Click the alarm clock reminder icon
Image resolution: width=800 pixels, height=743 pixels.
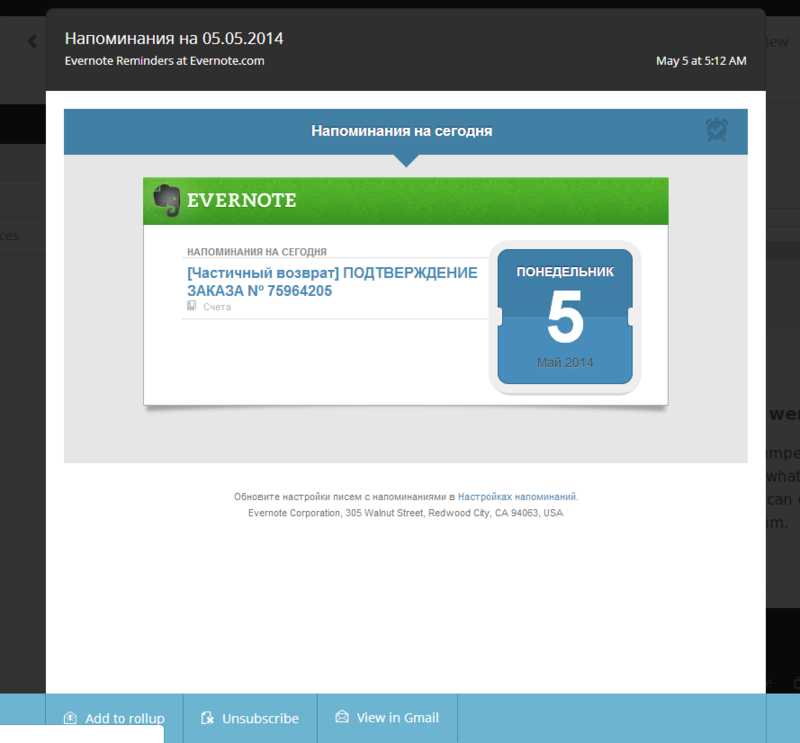(x=716, y=130)
